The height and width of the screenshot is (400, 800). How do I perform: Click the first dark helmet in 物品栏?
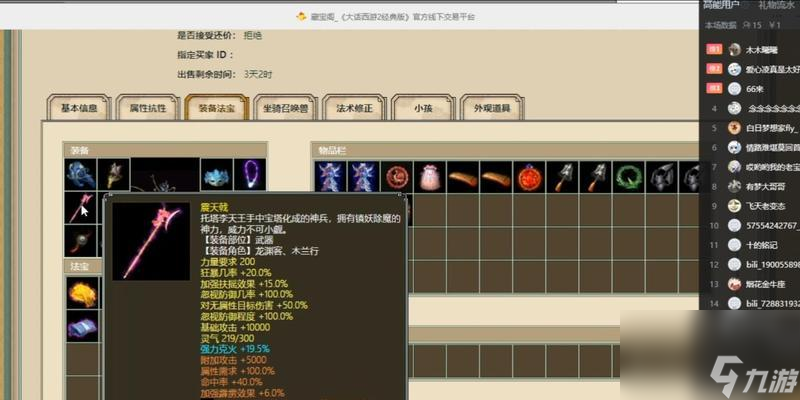click(662, 177)
